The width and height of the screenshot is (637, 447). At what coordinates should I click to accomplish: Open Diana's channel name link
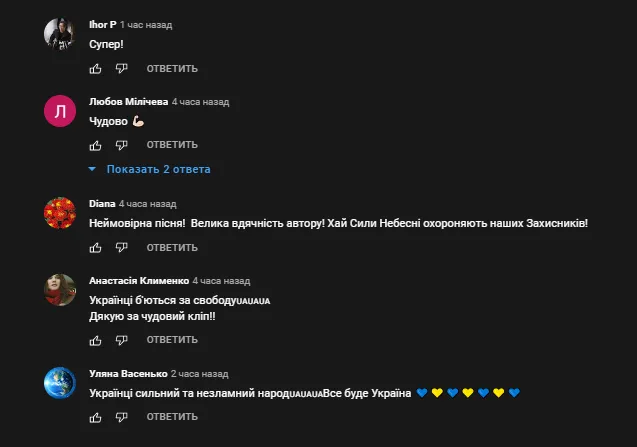[101, 203]
